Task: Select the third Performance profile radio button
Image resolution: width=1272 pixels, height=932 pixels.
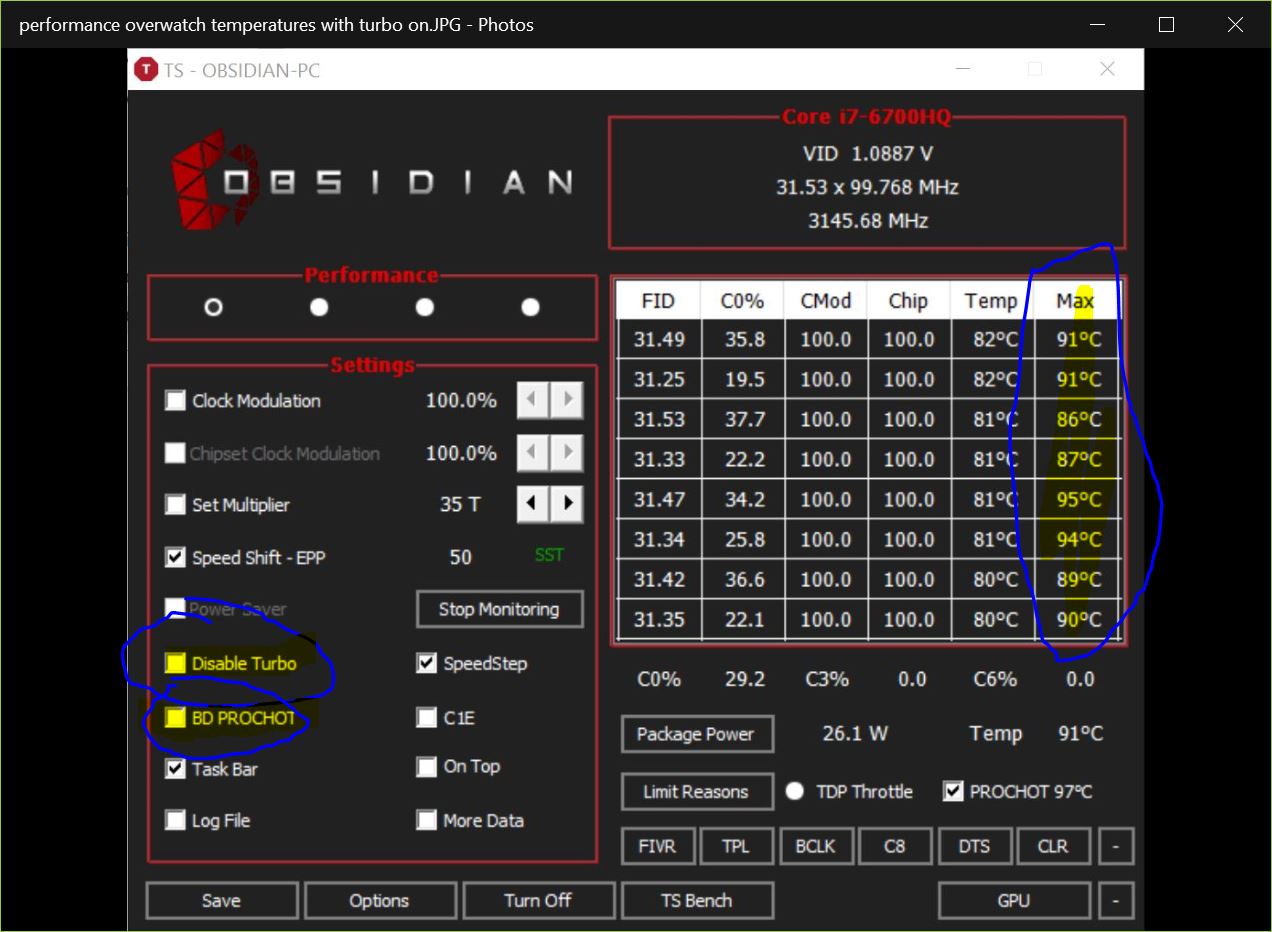Action: pos(425,307)
